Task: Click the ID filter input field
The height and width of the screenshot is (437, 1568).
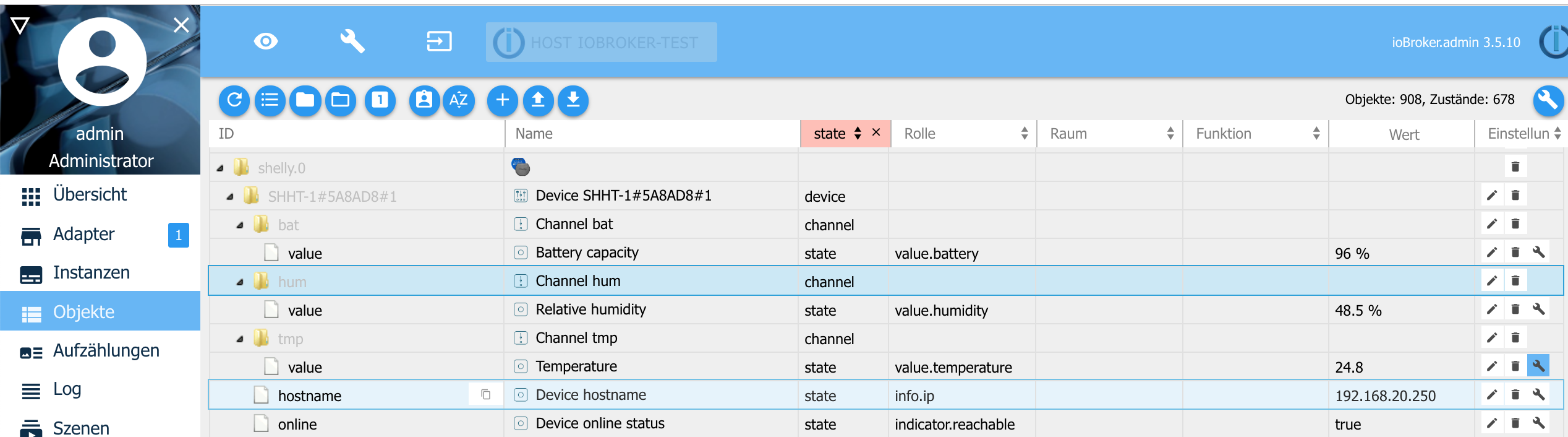Action: click(x=357, y=134)
